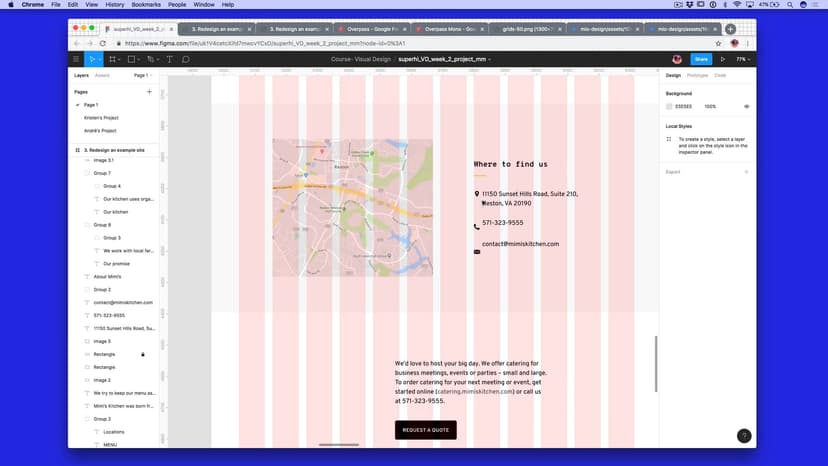Viewport: 828px width, 466px height.
Task: Switch to the Prototype tab
Action: pyautogui.click(x=697, y=75)
